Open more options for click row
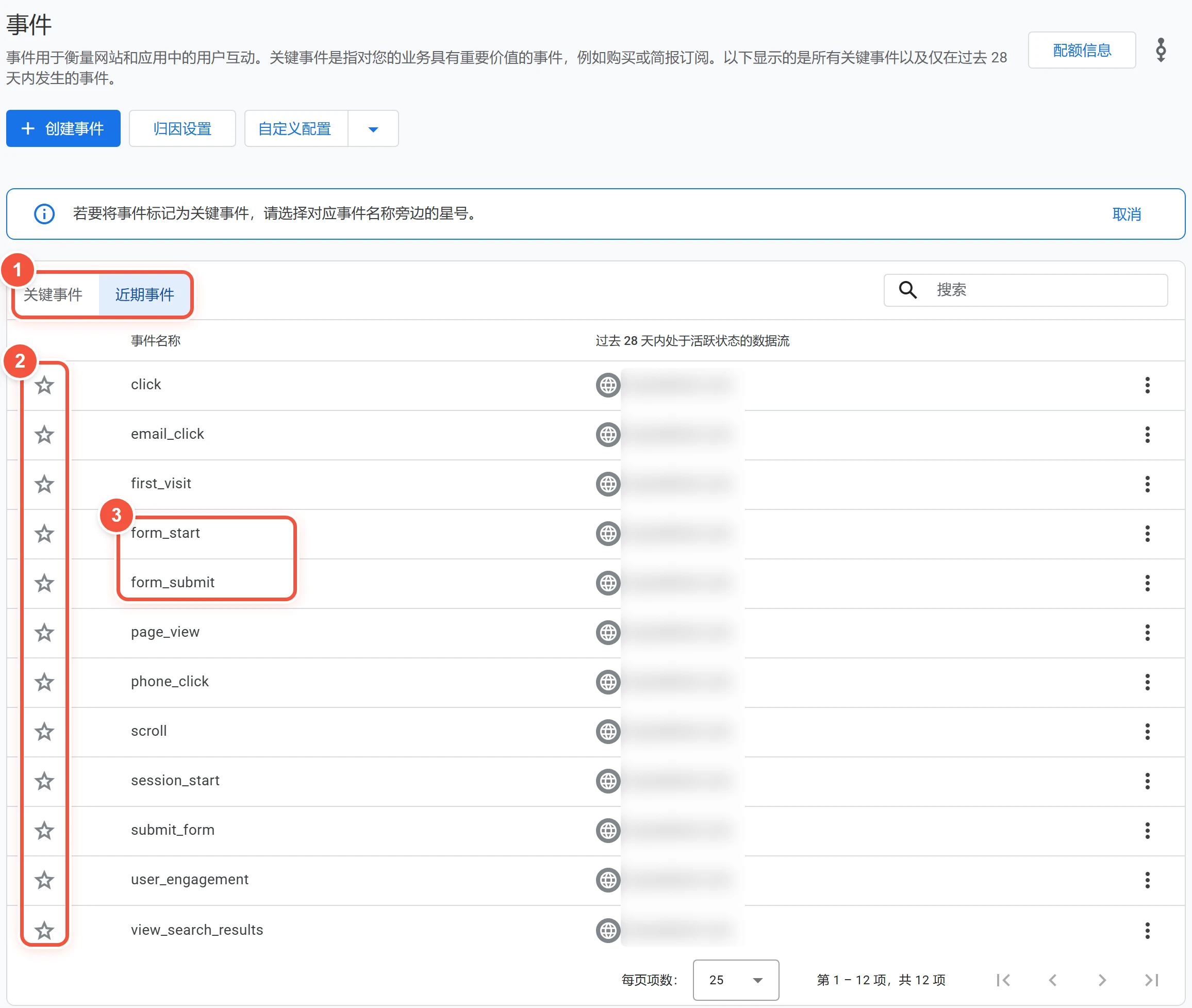1192x1008 pixels. click(x=1147, y=385)
